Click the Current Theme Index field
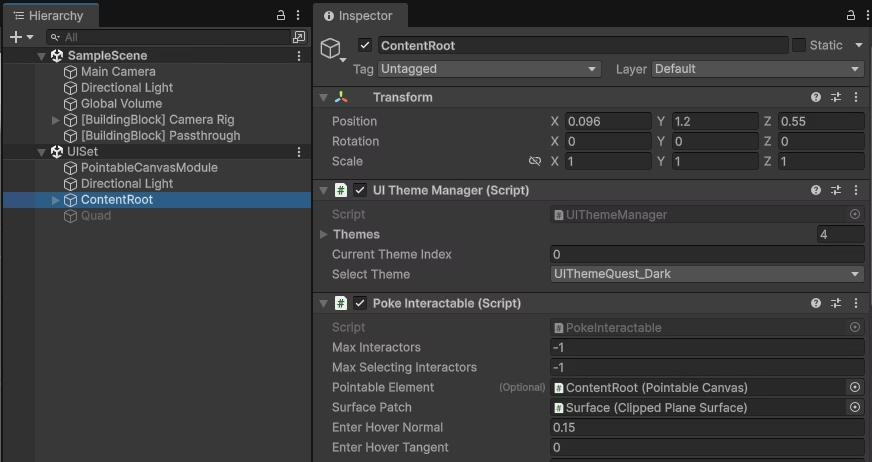The width and height of the screenshot is (872, 462). [x=707, y=254]
